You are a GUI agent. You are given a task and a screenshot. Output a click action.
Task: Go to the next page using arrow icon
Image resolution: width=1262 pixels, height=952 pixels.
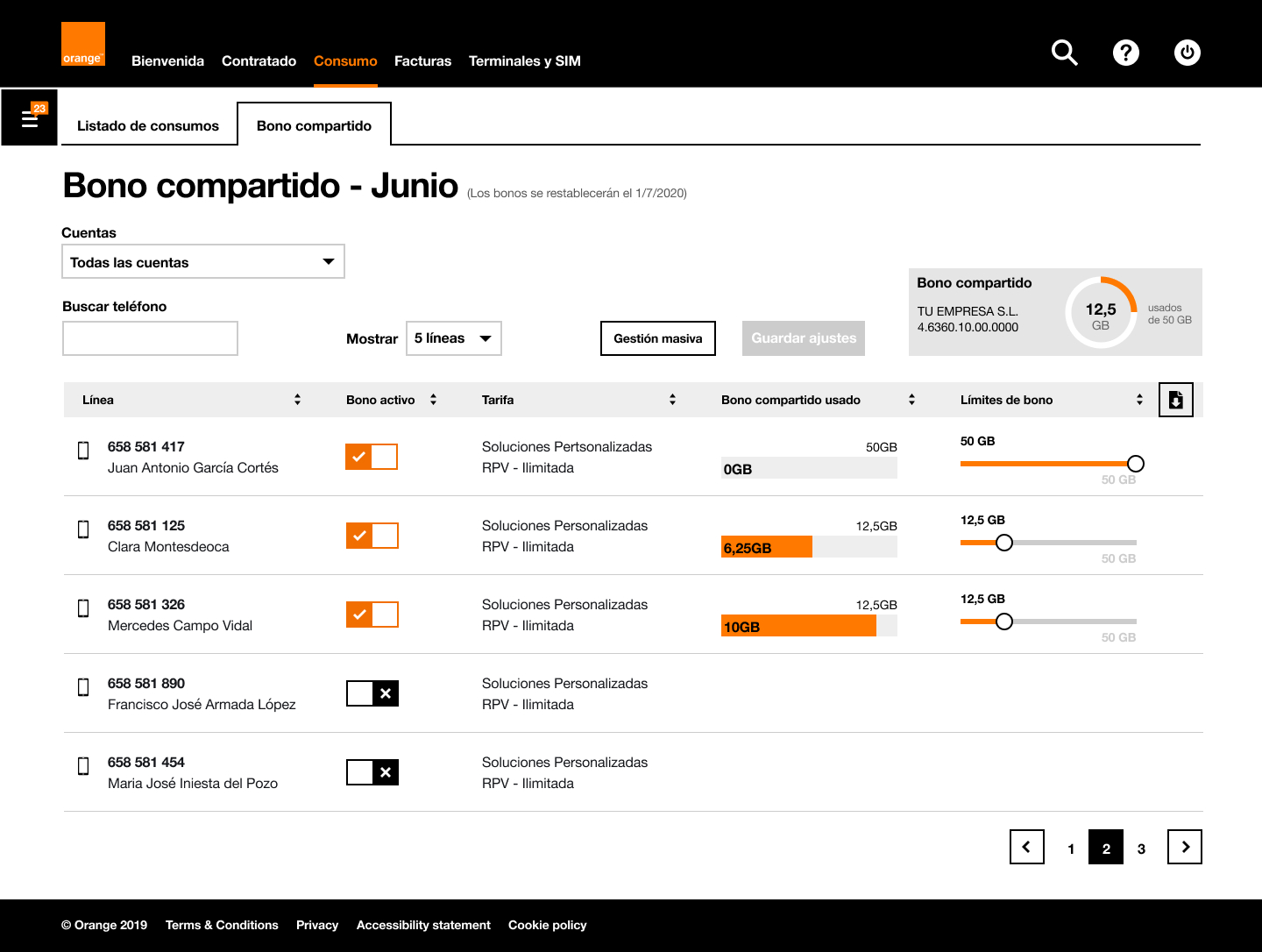pos(1184,847)
